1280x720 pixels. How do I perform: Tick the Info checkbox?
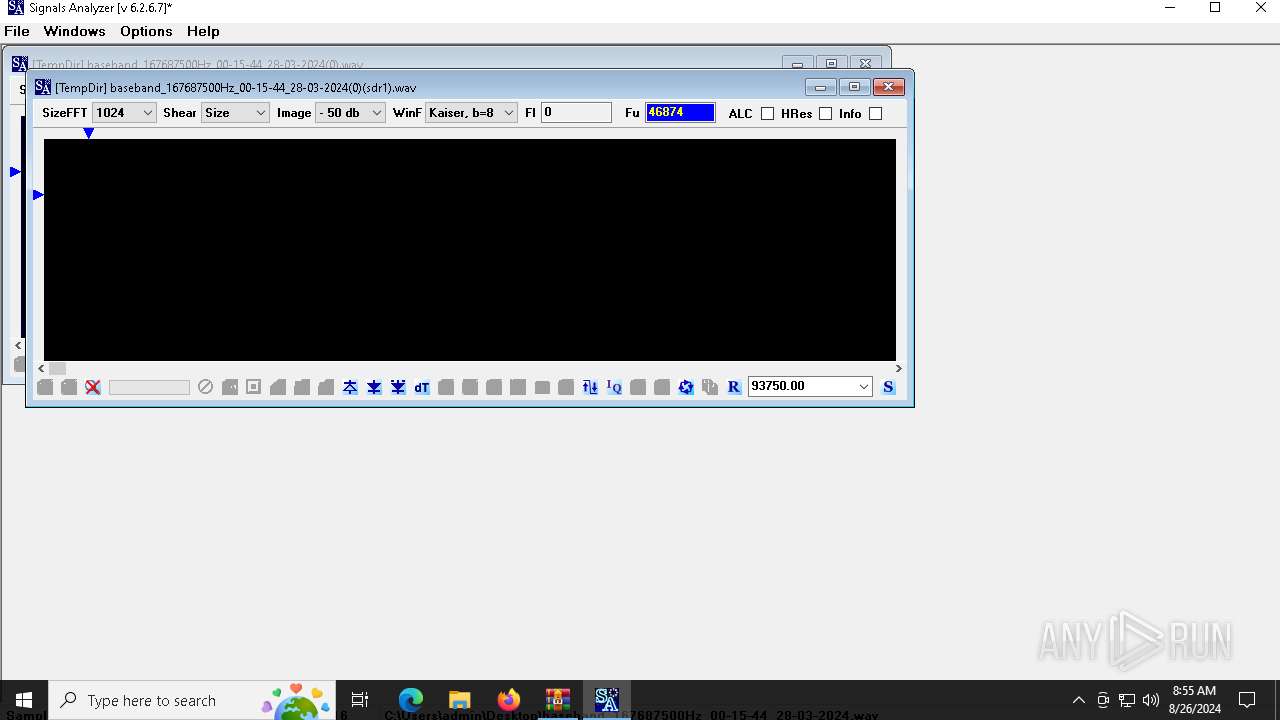pos(875,113)
